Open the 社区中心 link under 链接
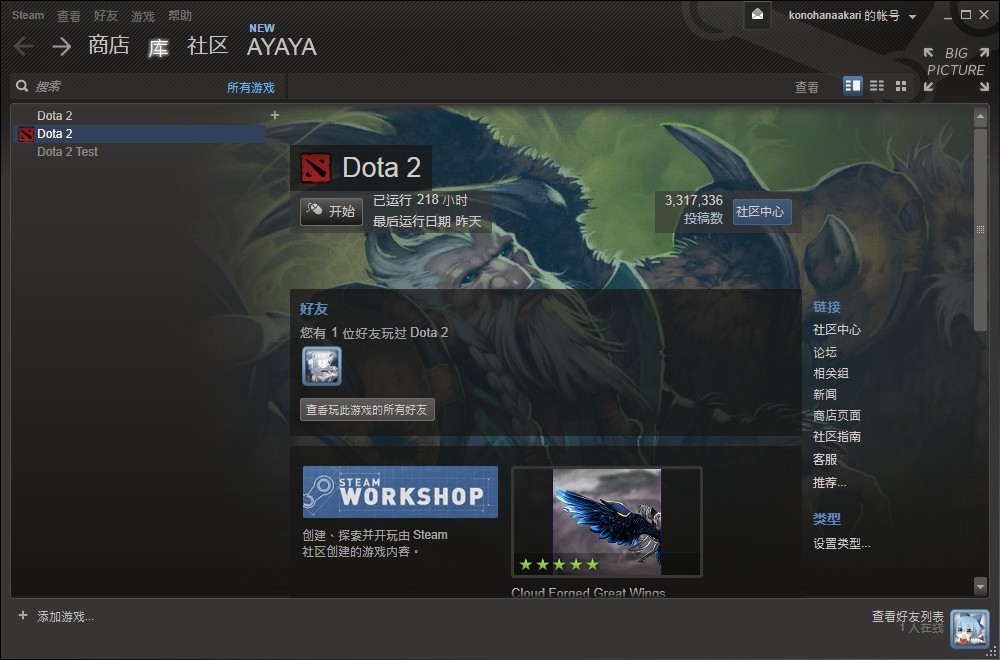The height and width of the screenshot is (660, 1000). coord(837,330)
